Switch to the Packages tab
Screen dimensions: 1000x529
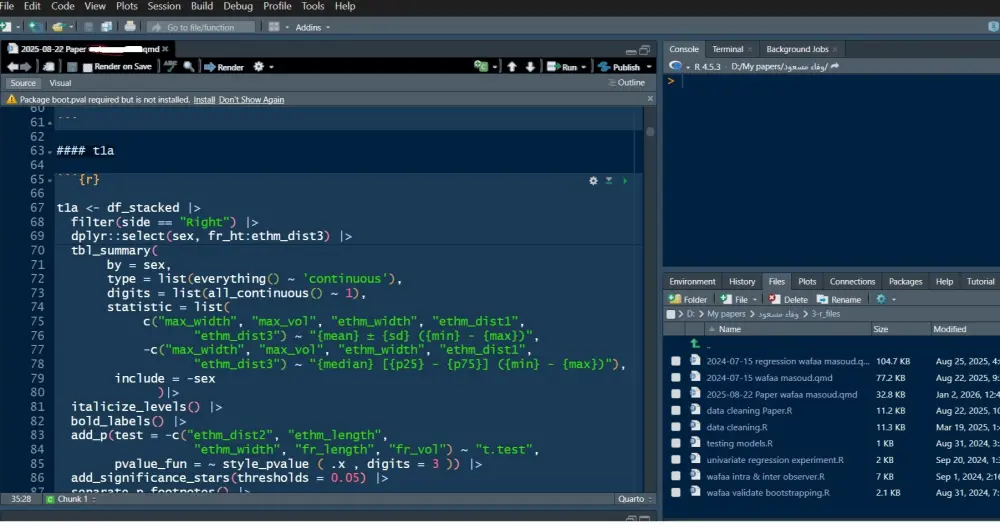click(x=905, y=281)
